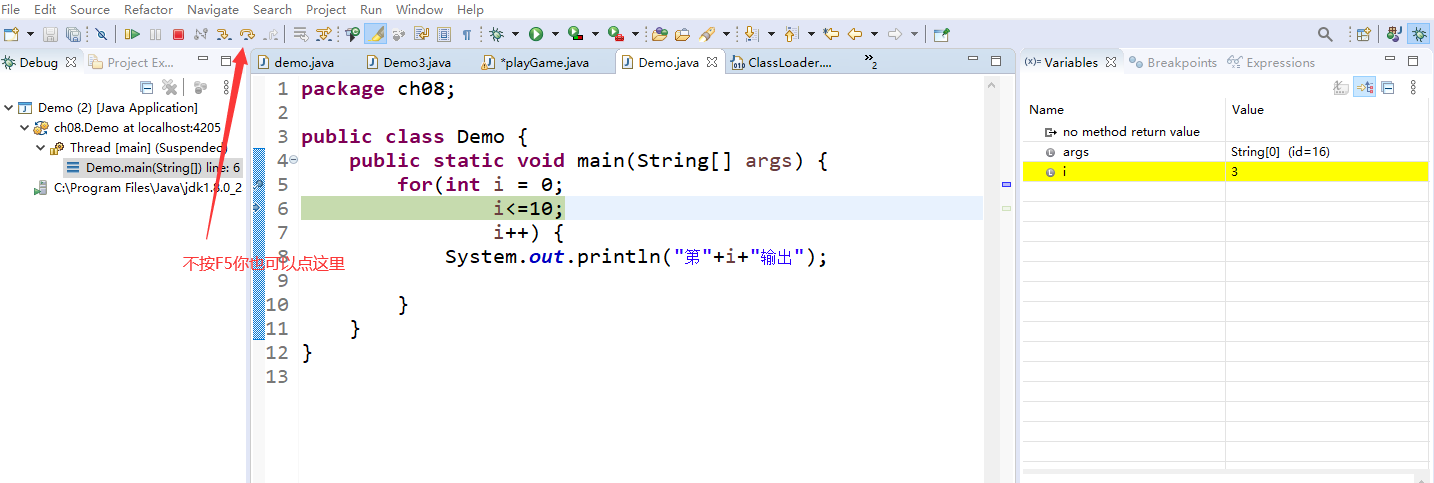Open the Variables view menu dots
This screenshot has height=483, width=1434.
1414,88
